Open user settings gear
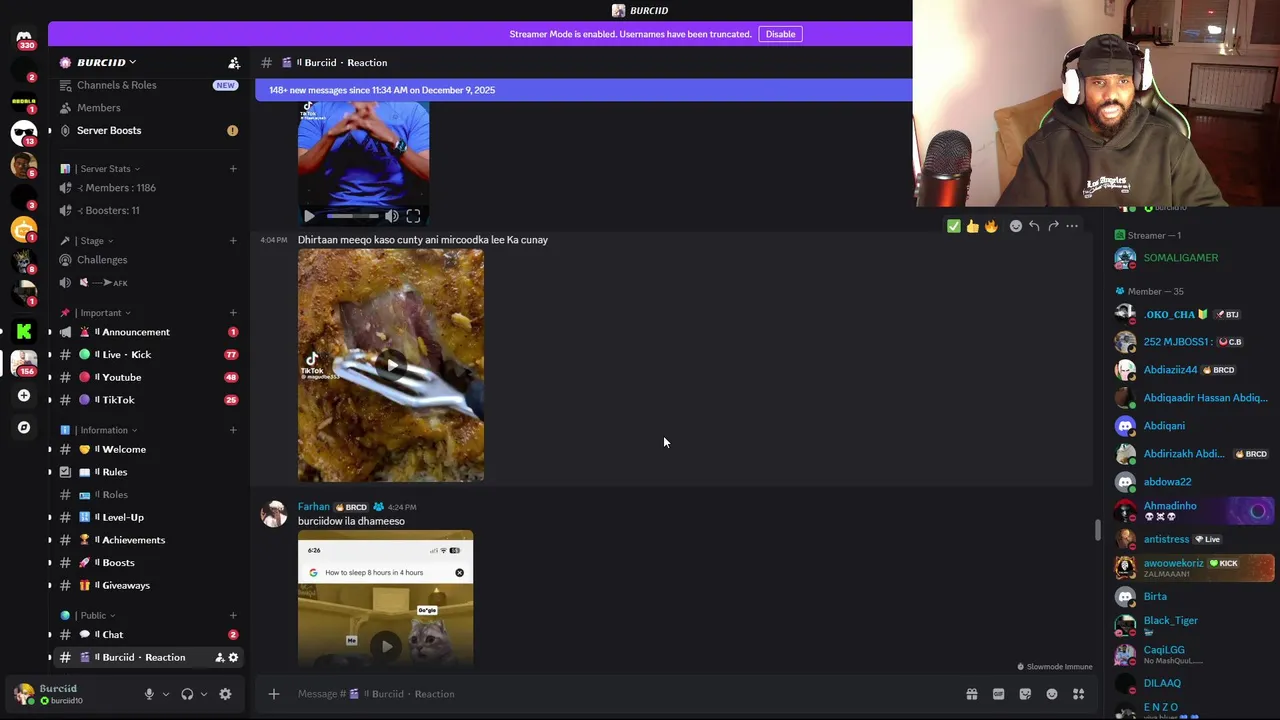The width and height of the screenshot is (1280, 720). [x=225, y=694]
